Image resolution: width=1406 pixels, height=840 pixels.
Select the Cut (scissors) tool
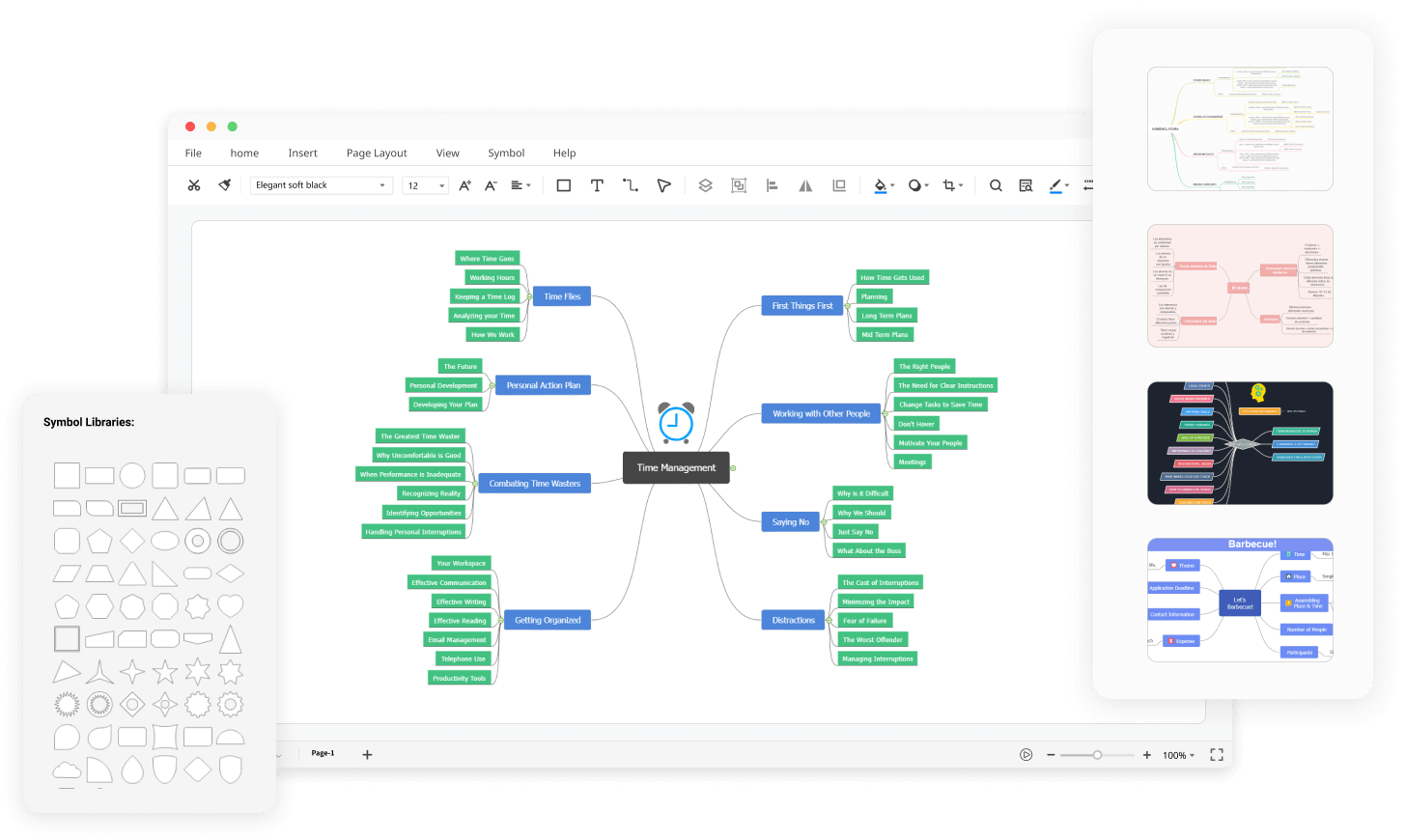(x=193, y=184)
